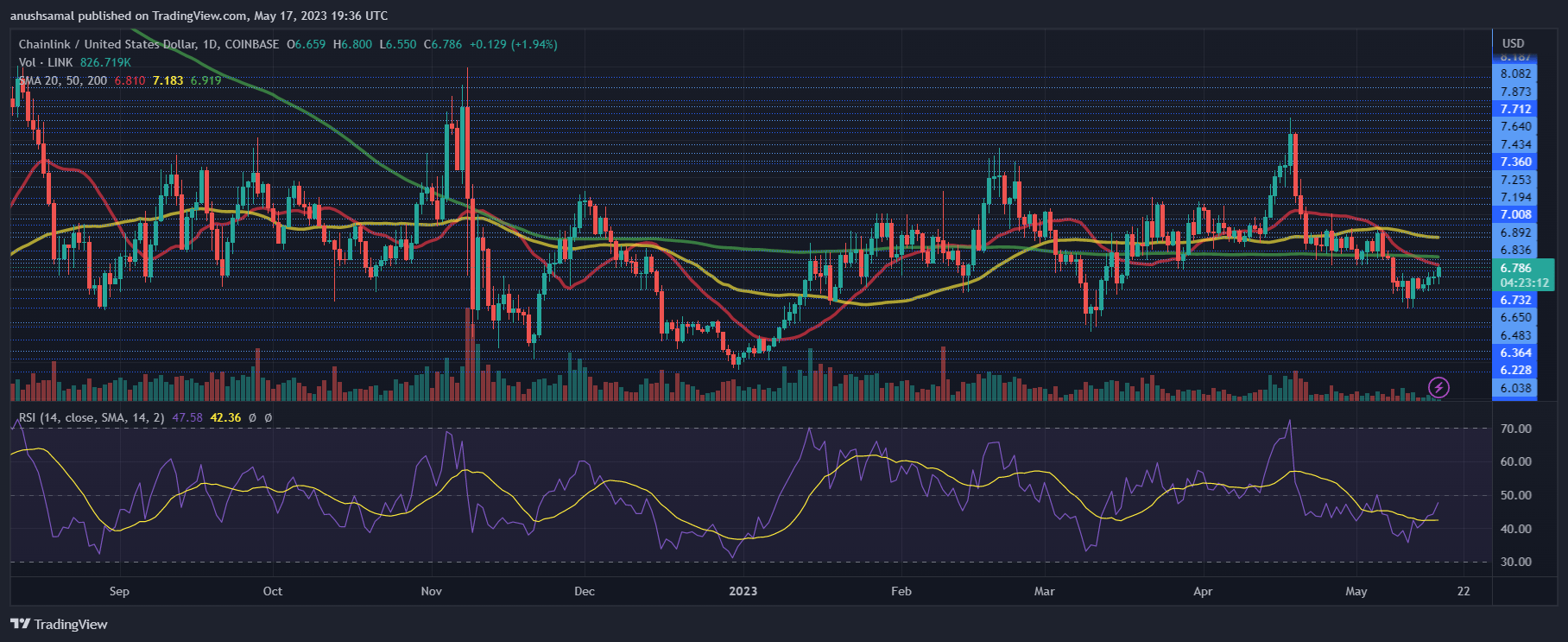1568x642 pixels.
Task: Click the RSI 70.00 axis label
Action: coord(1516,429)
